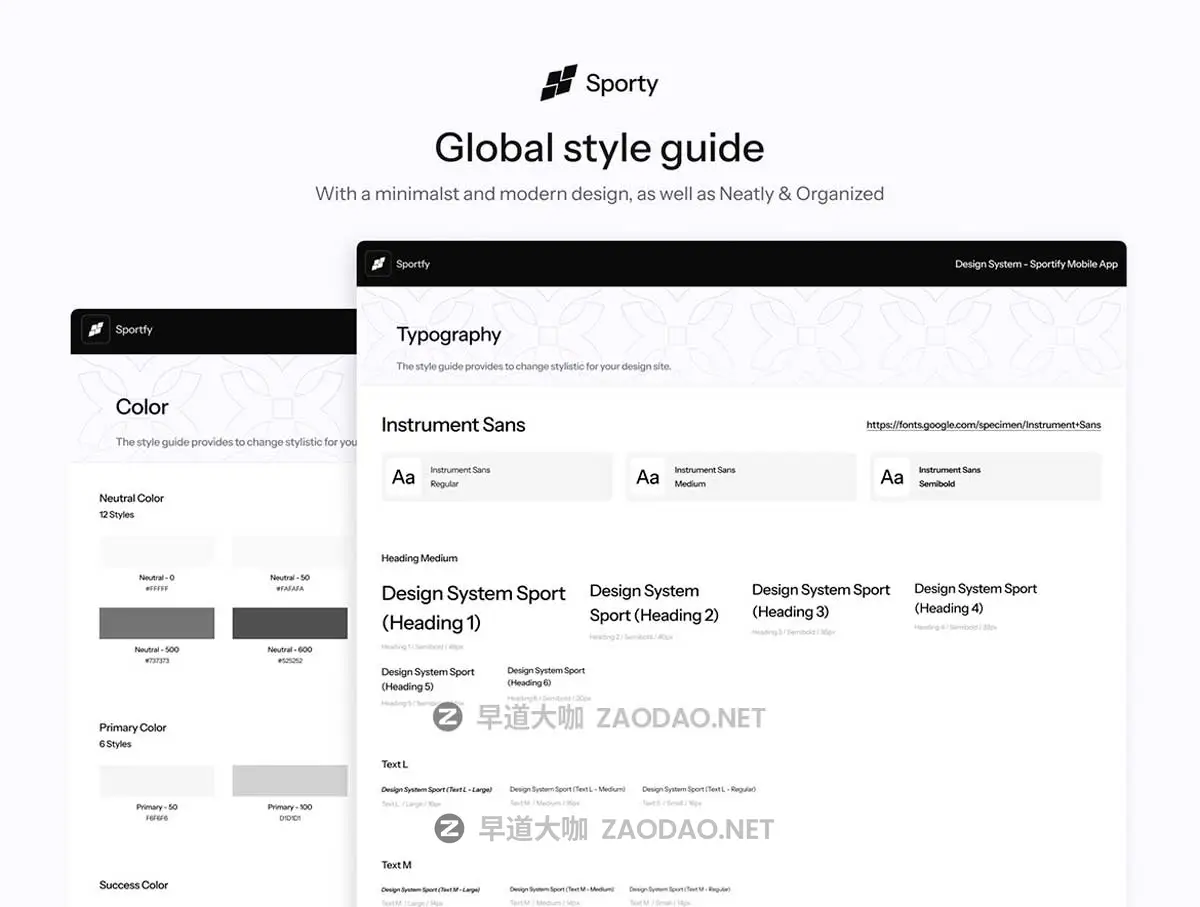Open the Instrument Sans Google Fonts link
The image size is (1200, 907).
[983, 424]
